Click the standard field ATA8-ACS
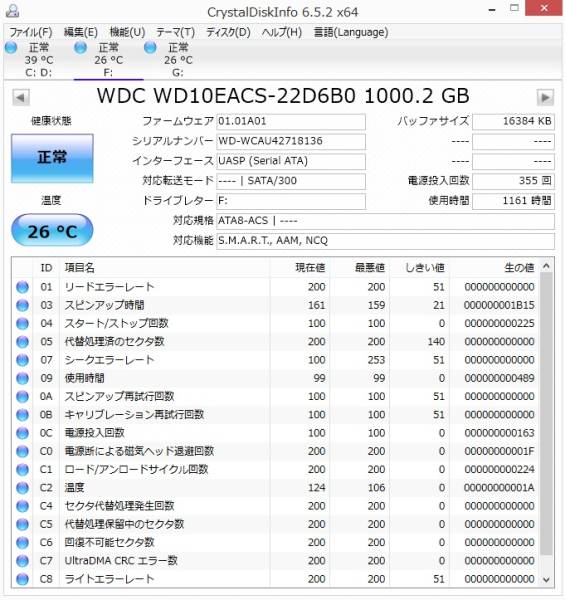565x600 pixels. (385, 221)
